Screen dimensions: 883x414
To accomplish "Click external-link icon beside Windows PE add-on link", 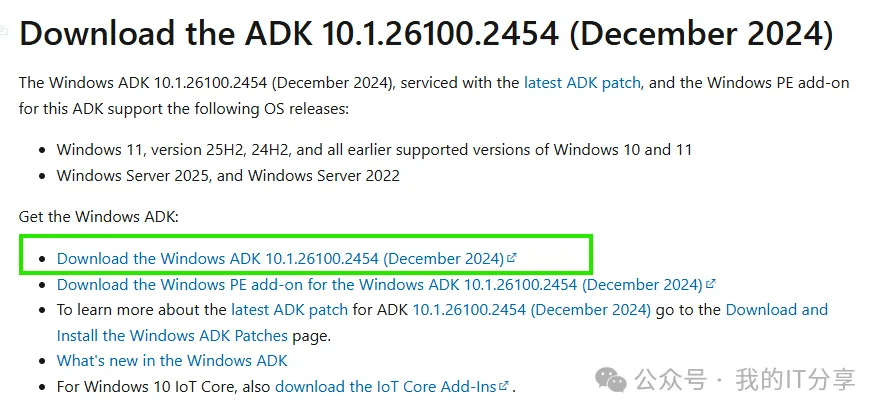I will tap(711, 284).
